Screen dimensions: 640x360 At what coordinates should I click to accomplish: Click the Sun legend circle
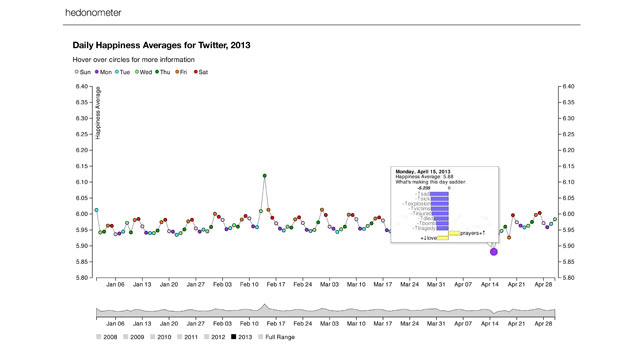(76, 72)
